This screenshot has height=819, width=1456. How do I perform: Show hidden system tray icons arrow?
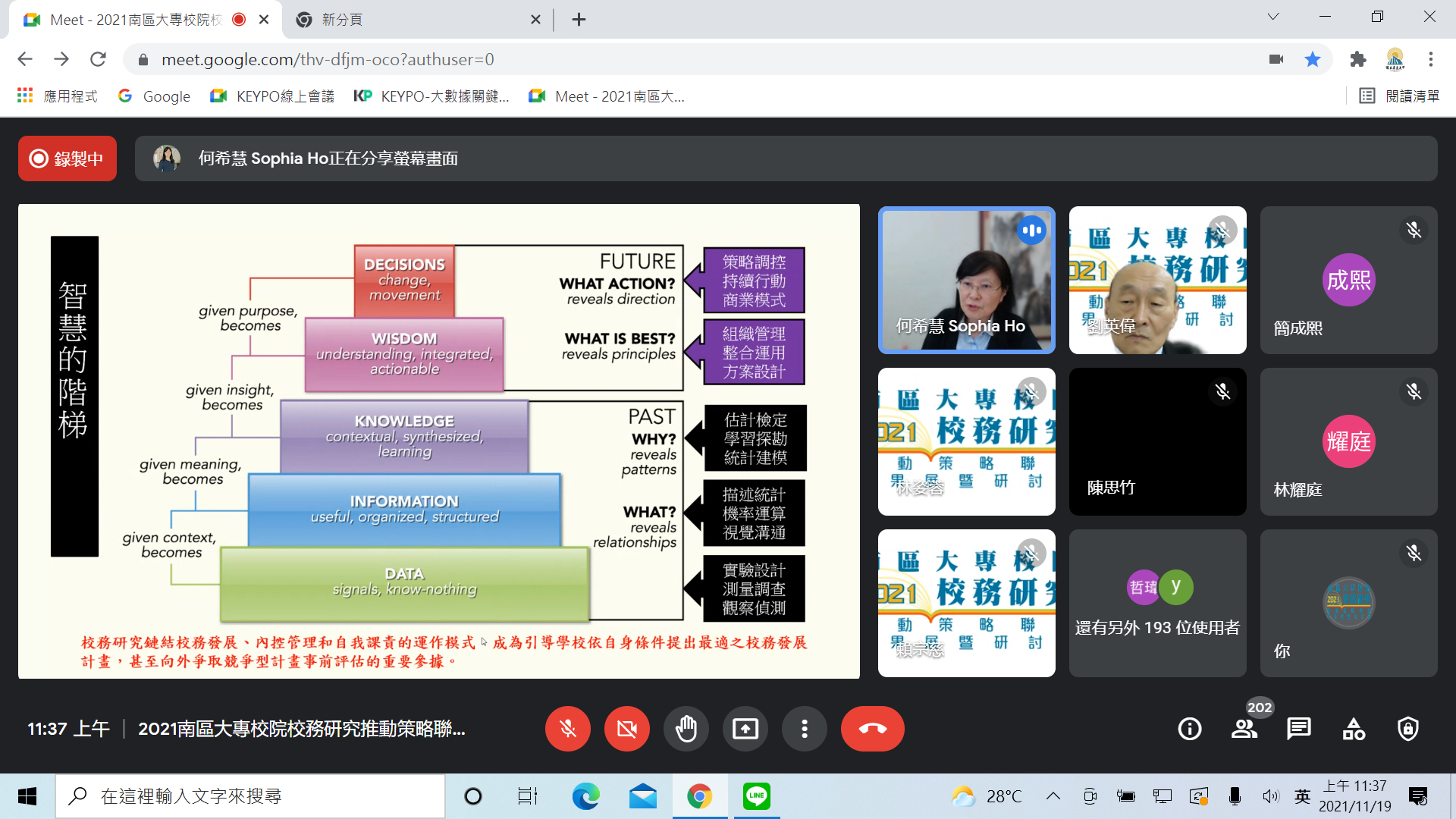1053,796
